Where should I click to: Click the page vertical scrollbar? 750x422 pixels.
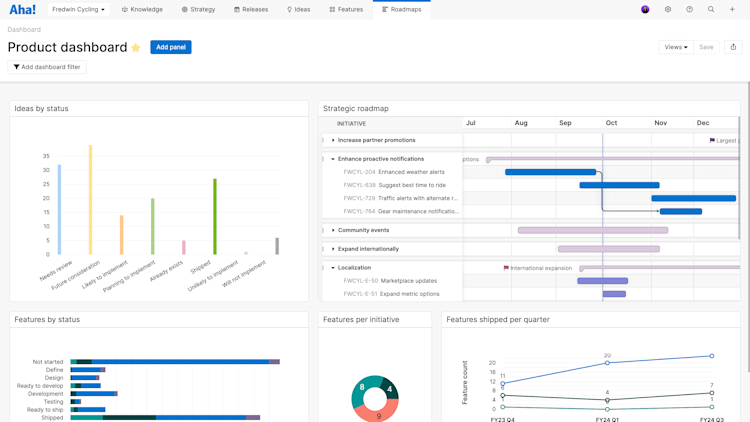748,227
